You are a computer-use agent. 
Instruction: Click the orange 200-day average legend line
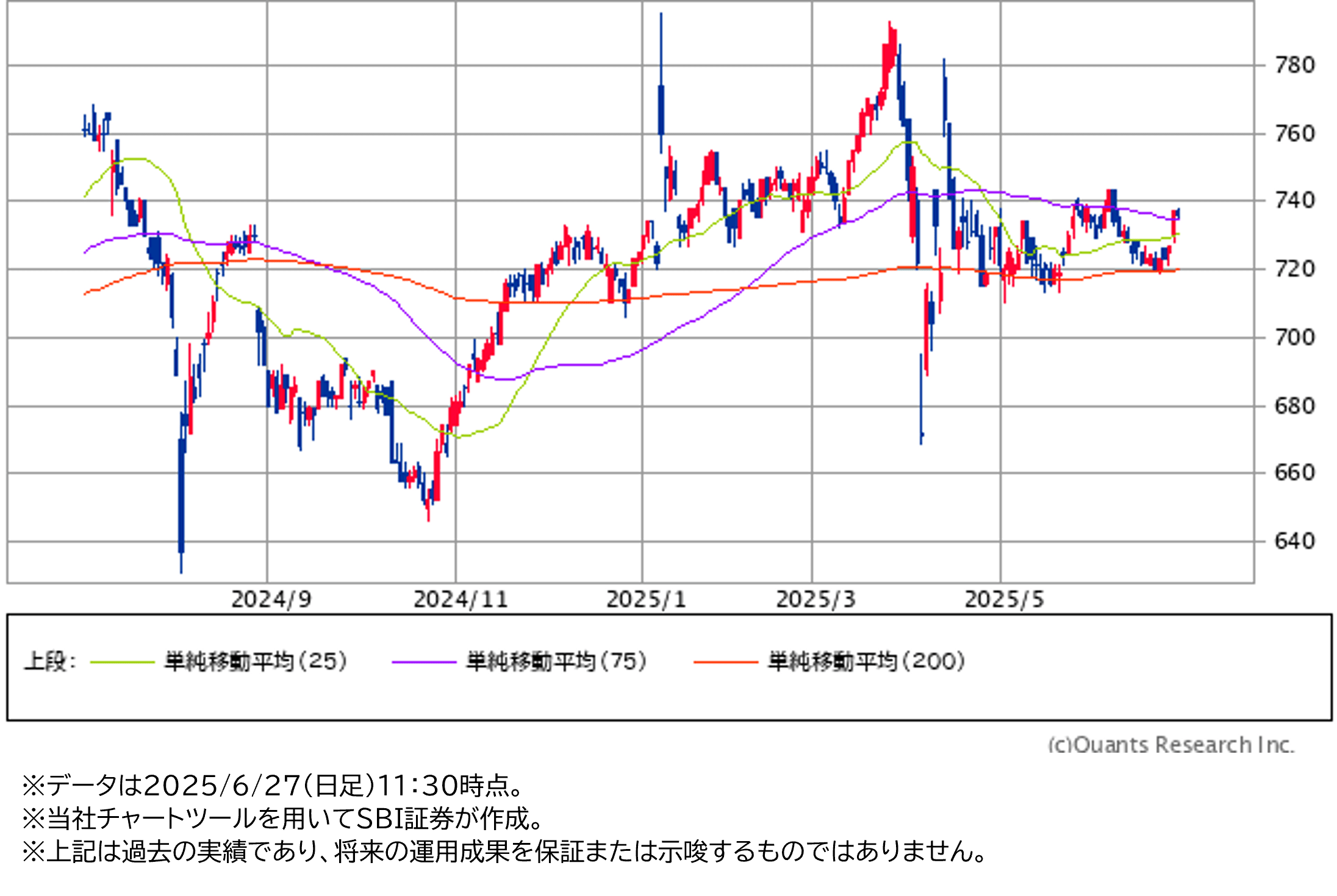click(x=726, y=662)
